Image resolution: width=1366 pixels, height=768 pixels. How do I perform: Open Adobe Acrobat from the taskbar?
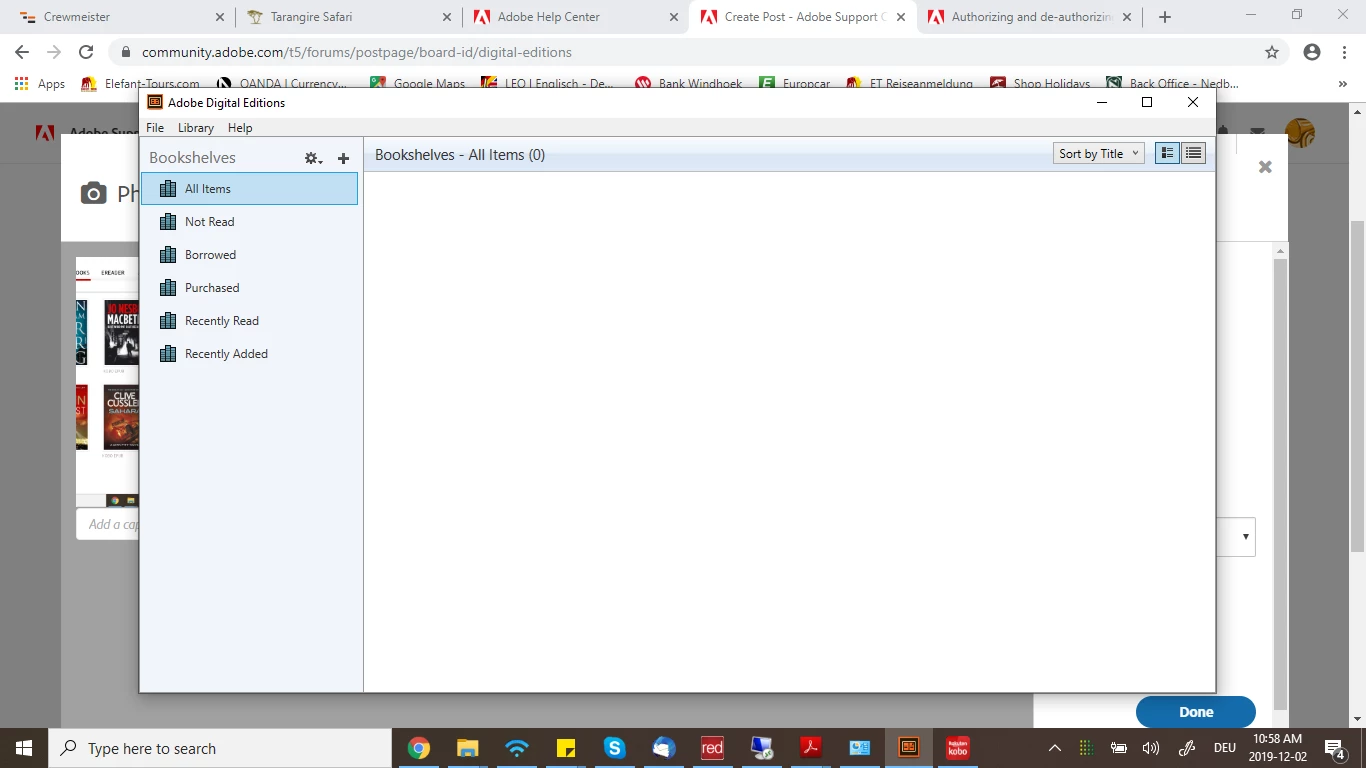(x=810, y=748)
